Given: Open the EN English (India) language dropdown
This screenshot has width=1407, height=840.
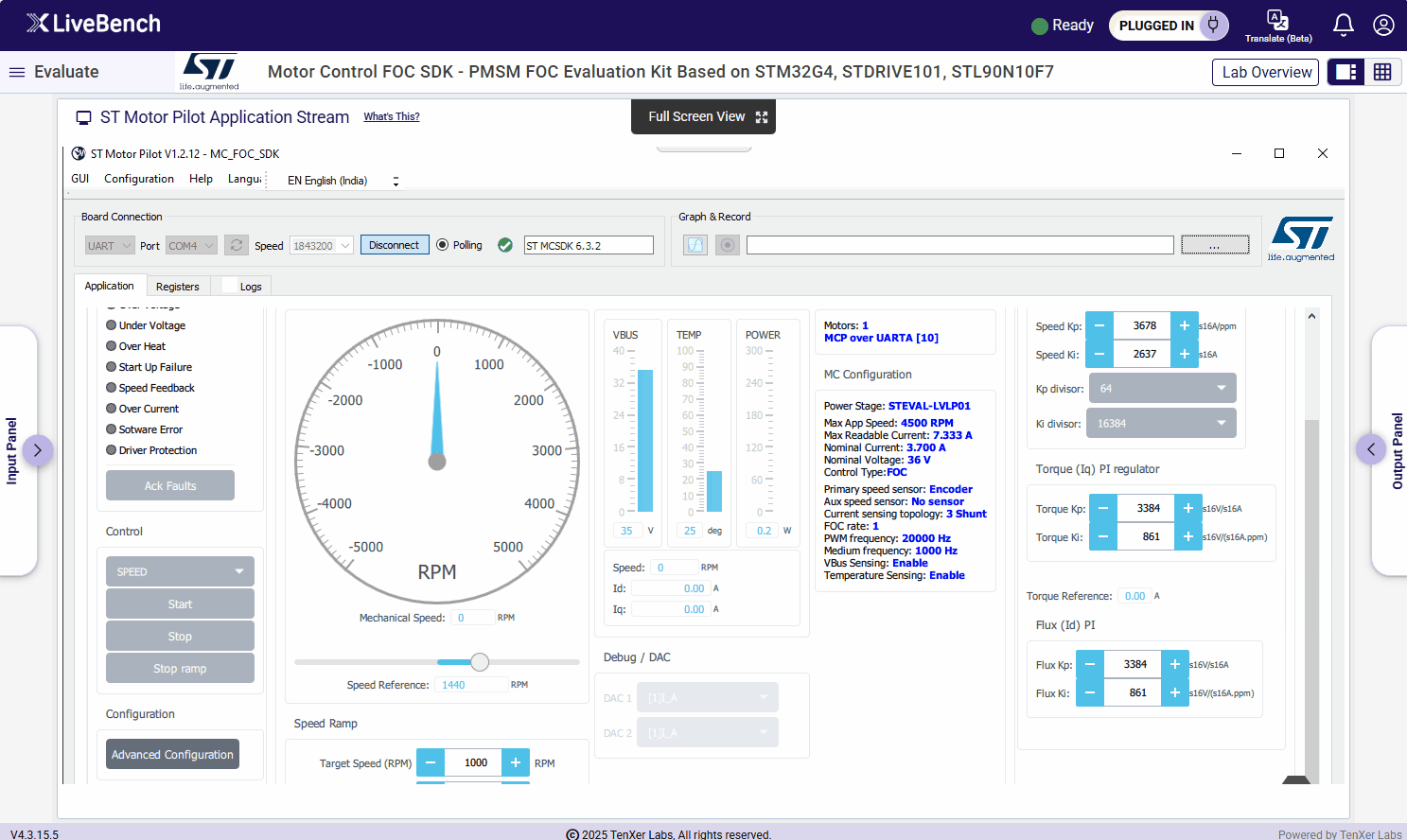Looking at the screenshot, I should pos(343,181).
